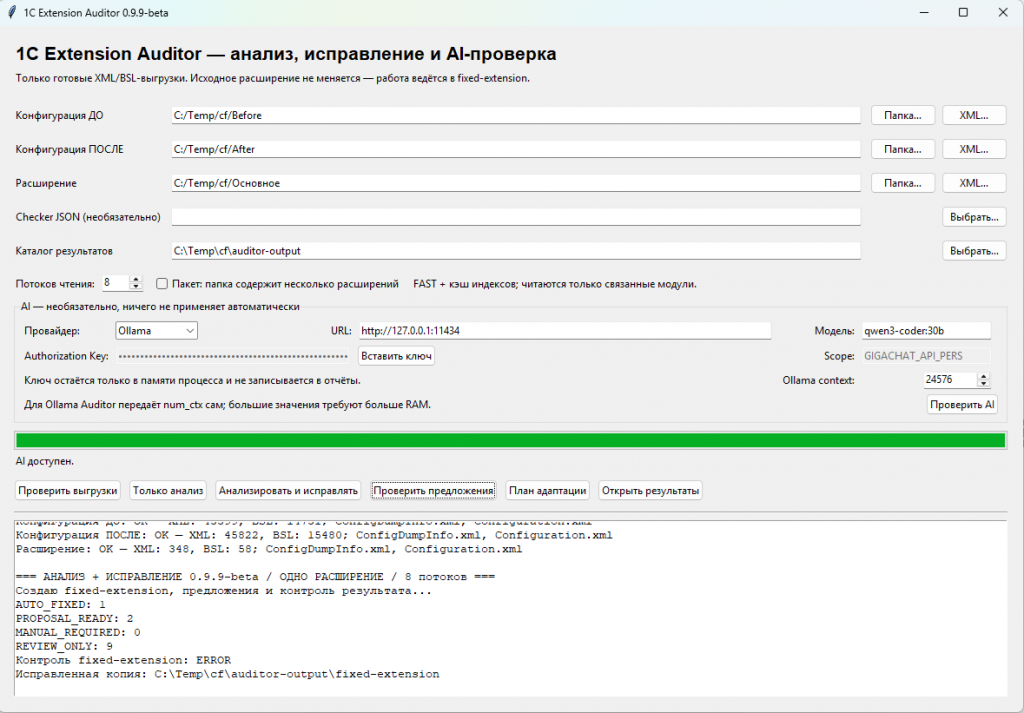The image size is (1024, 713).
Task: Focus the Модель field 'qwen3-coder:30b'
Action: point(926,331)
